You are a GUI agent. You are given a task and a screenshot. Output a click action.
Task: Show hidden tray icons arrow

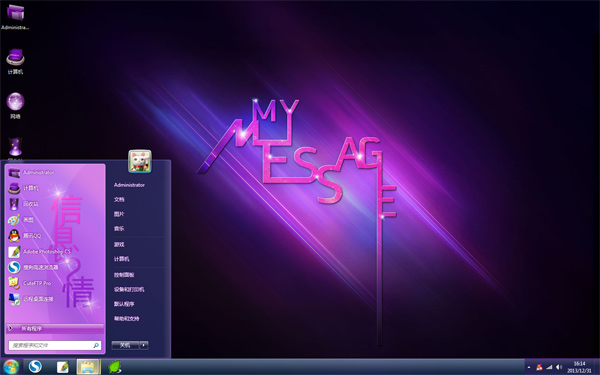(529, 367)
